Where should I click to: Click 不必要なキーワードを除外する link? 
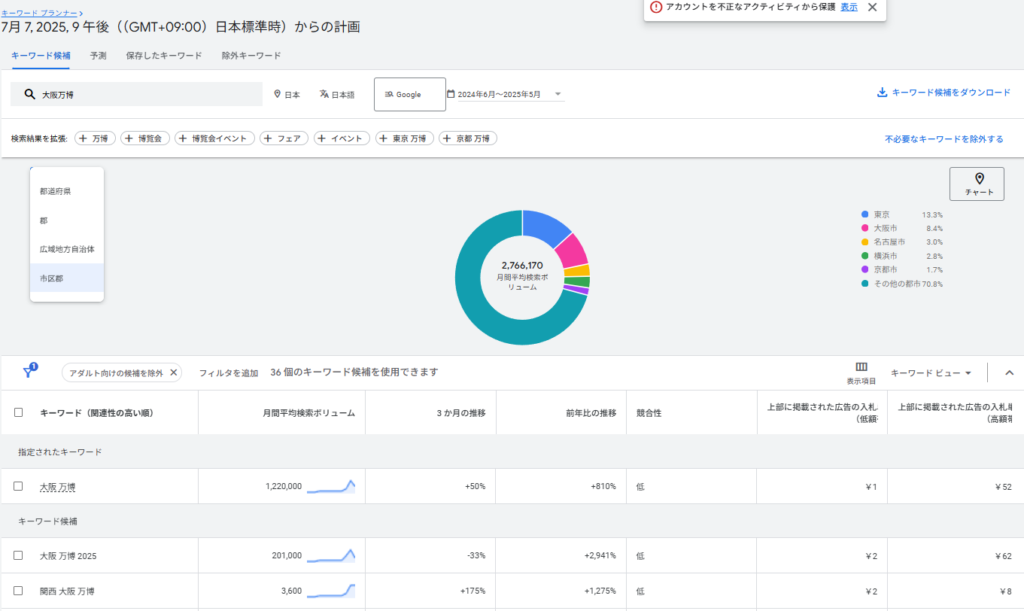(x=943, y=139)
